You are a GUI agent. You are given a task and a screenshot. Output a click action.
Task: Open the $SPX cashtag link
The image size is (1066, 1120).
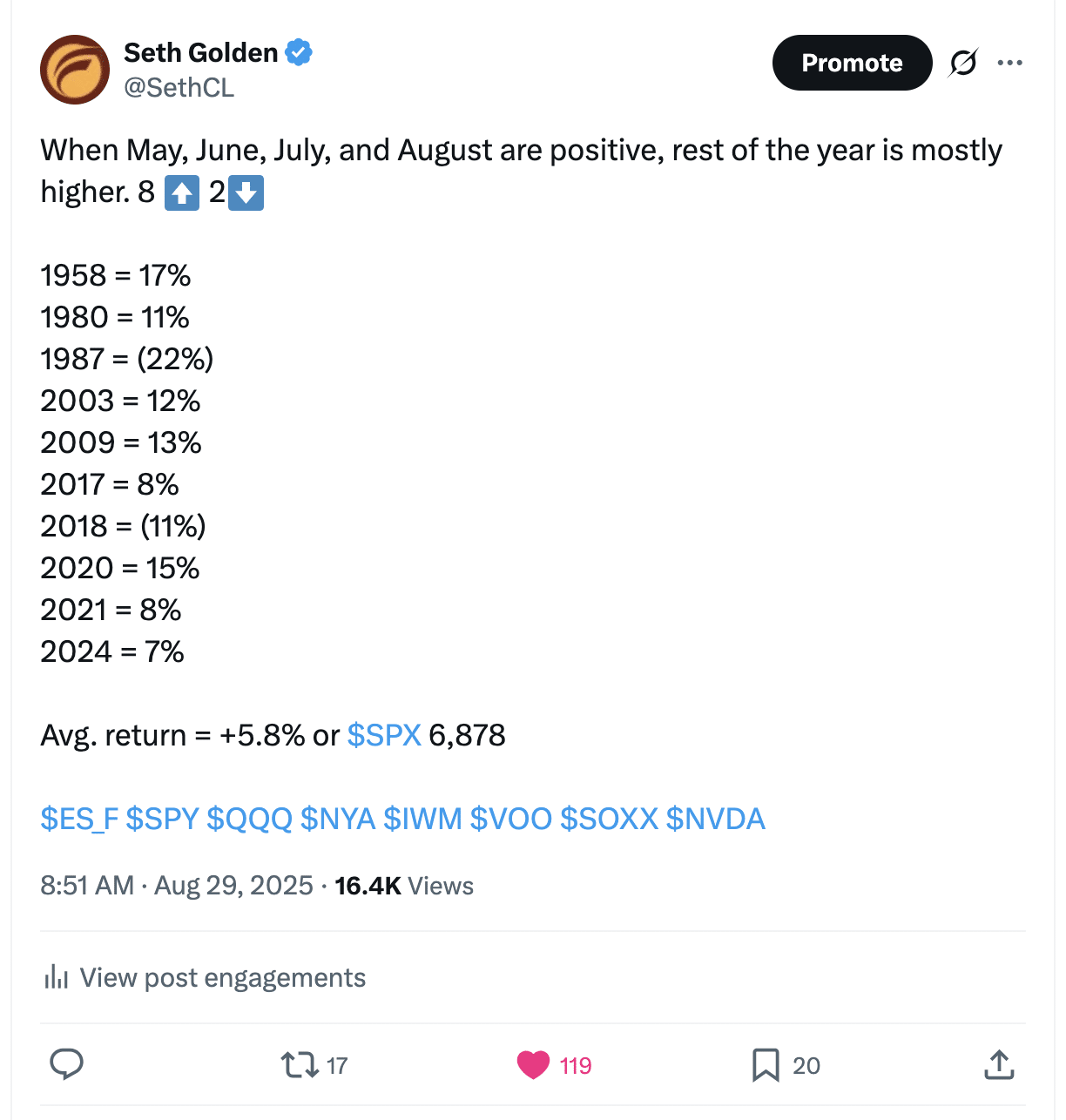[x=384, y=735]
